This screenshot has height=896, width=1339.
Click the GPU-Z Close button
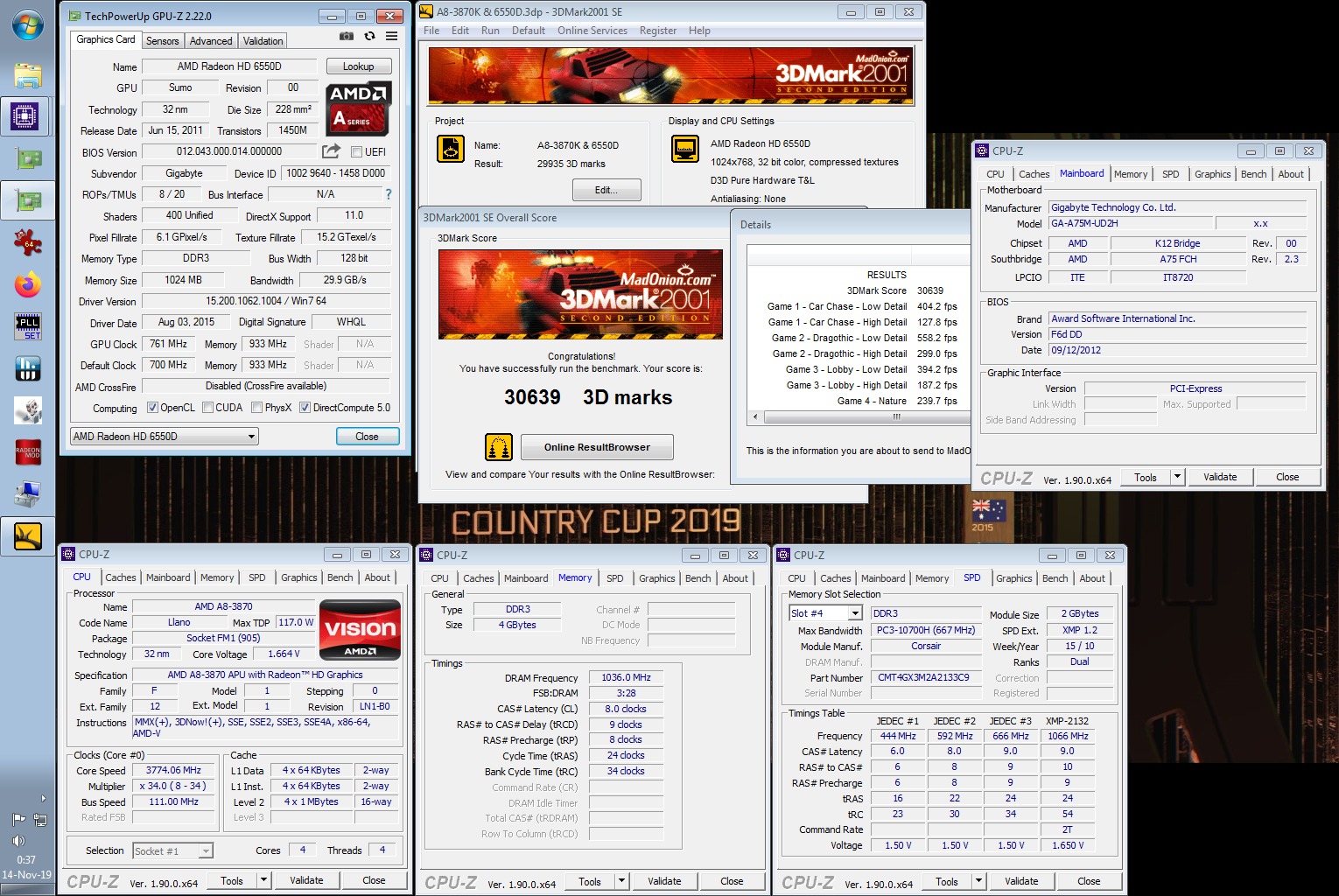368,436
